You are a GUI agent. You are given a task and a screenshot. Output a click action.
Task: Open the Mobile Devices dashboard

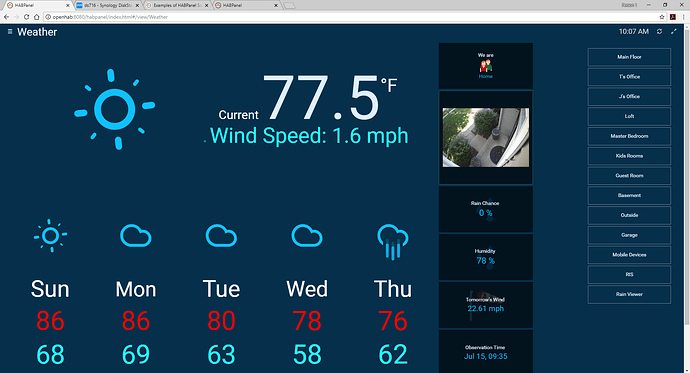click(629, 255)
